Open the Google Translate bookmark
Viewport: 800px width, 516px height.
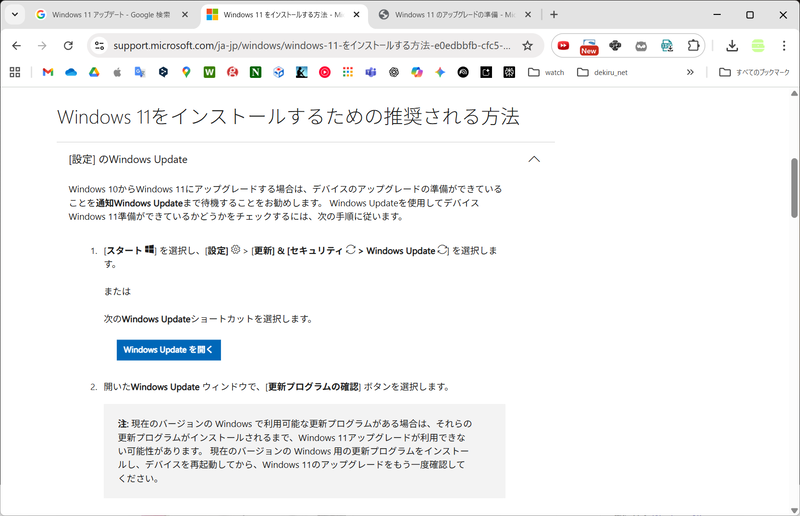click(140, 72)
